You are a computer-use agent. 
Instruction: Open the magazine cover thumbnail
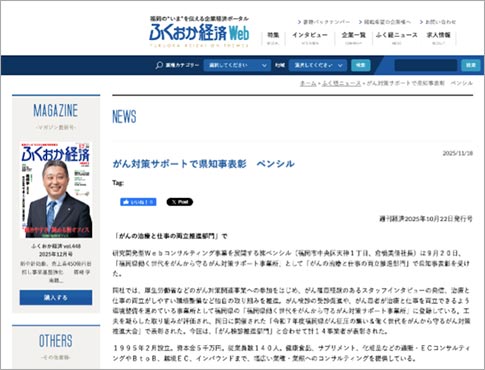pyautogui.click(x=56, y=190)
